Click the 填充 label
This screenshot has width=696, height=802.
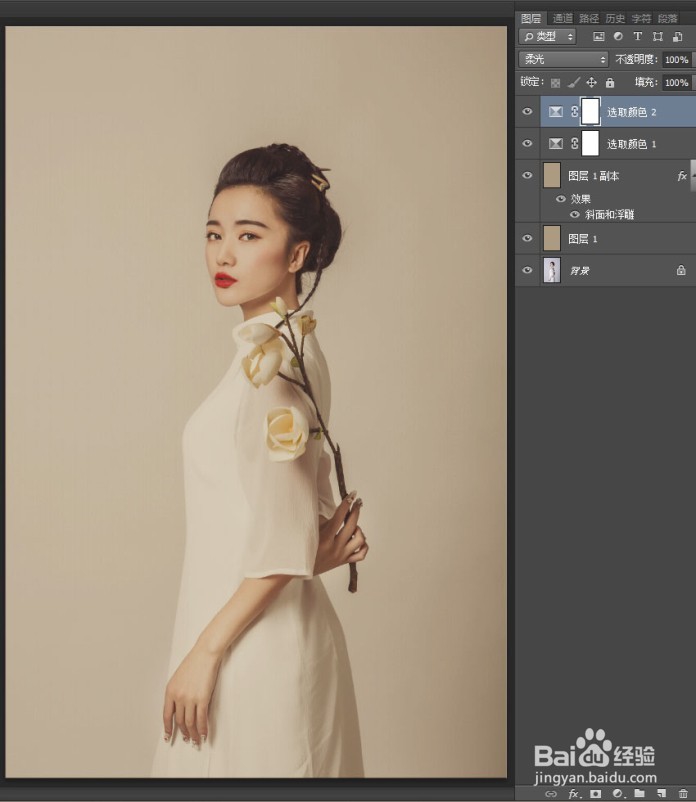coord(646,82)
